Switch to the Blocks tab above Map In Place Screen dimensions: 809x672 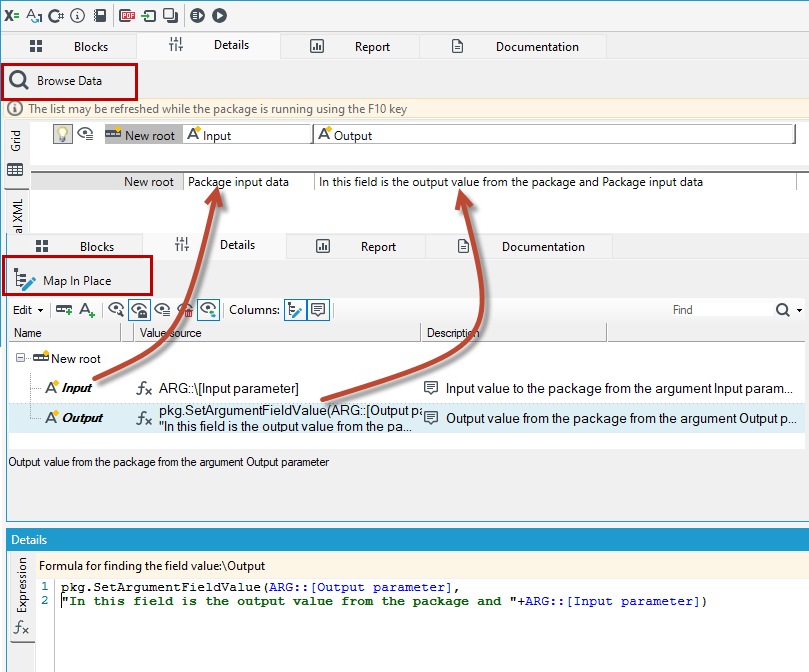pos(75,246)
